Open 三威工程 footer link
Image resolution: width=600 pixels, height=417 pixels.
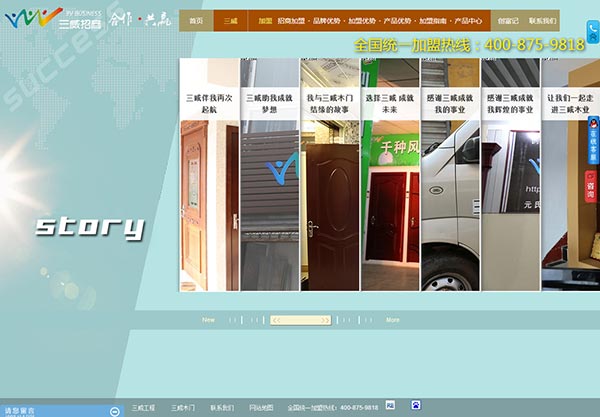pos(143,408)
